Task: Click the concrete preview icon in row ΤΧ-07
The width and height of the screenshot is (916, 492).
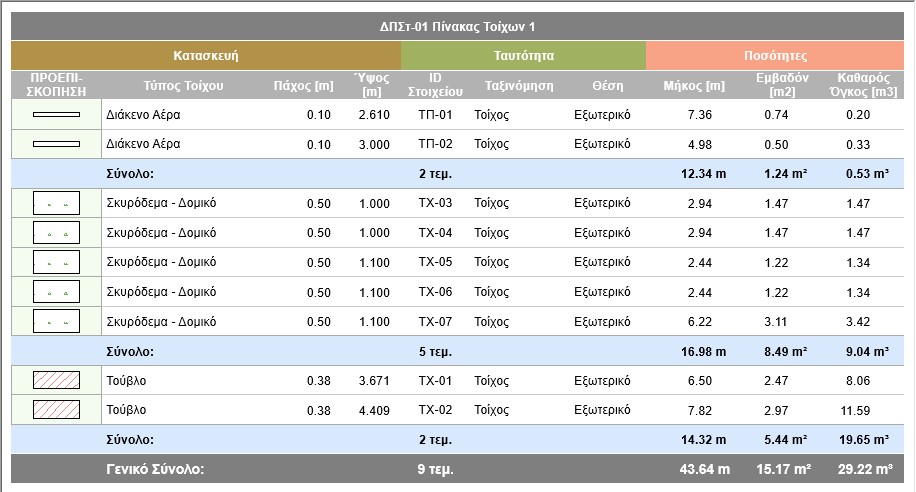Action: (x=56, y=322)
